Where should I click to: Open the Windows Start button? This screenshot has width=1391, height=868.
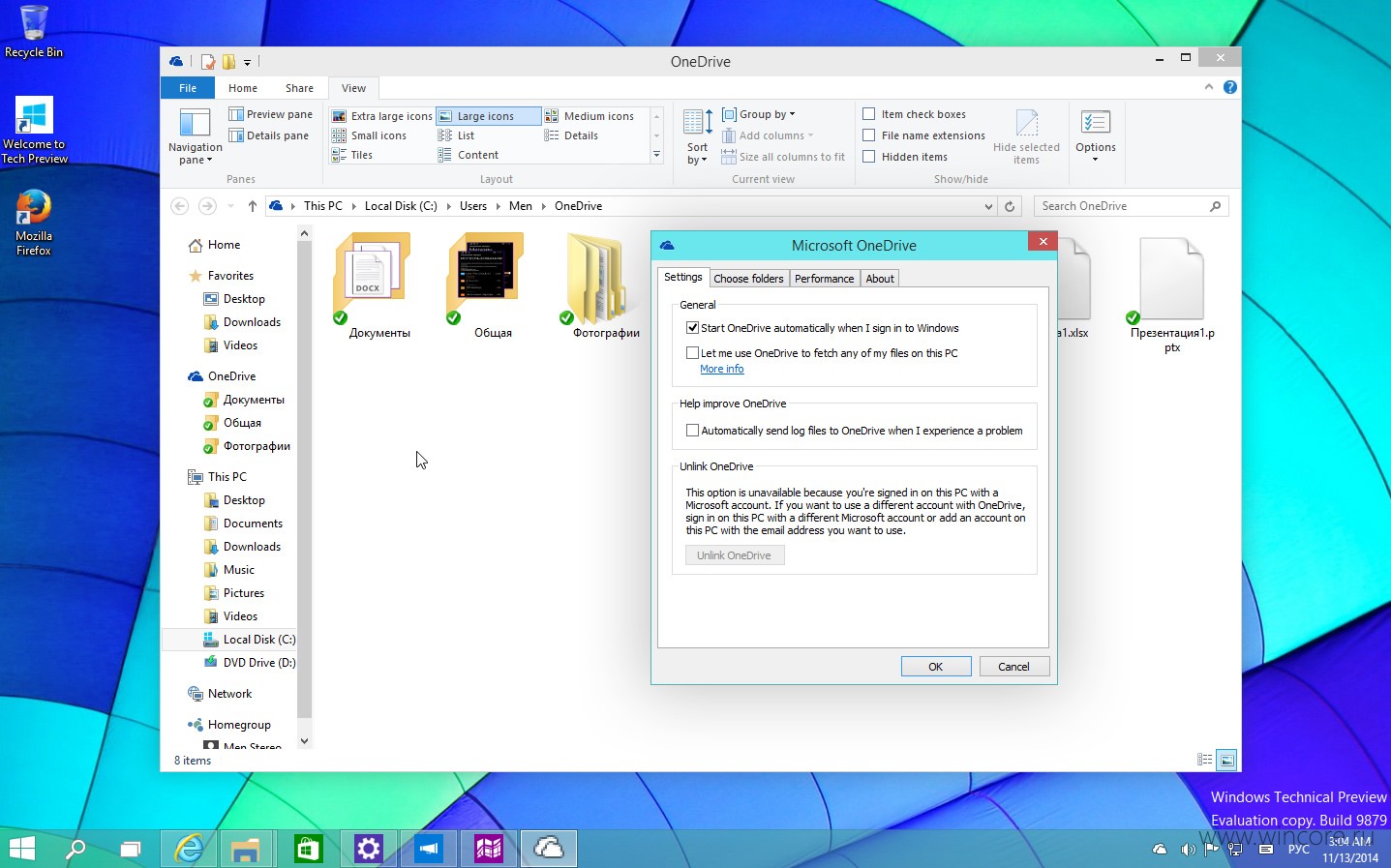pos(21,849)
